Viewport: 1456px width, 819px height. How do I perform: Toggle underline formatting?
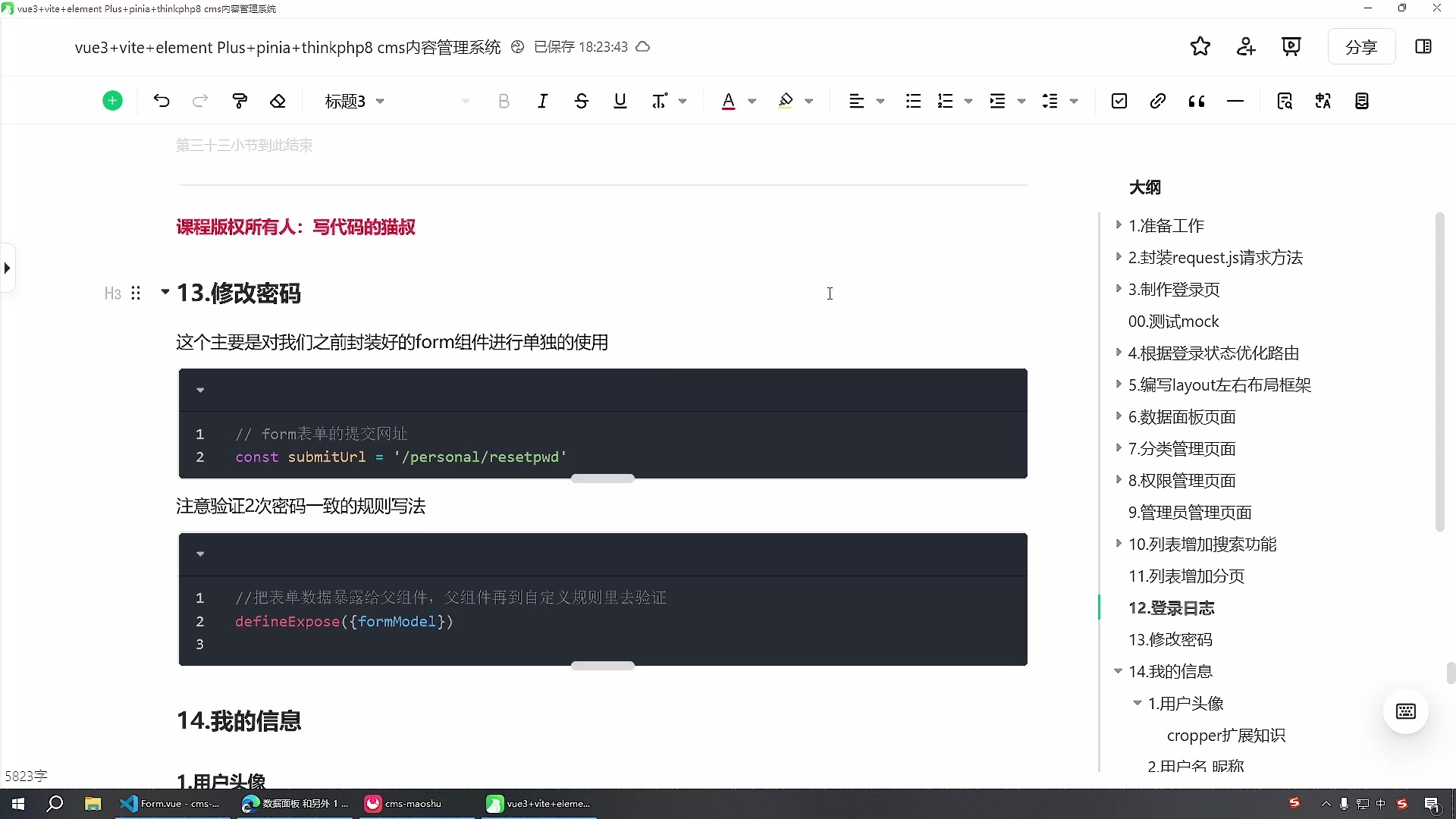tap(620, 101)
